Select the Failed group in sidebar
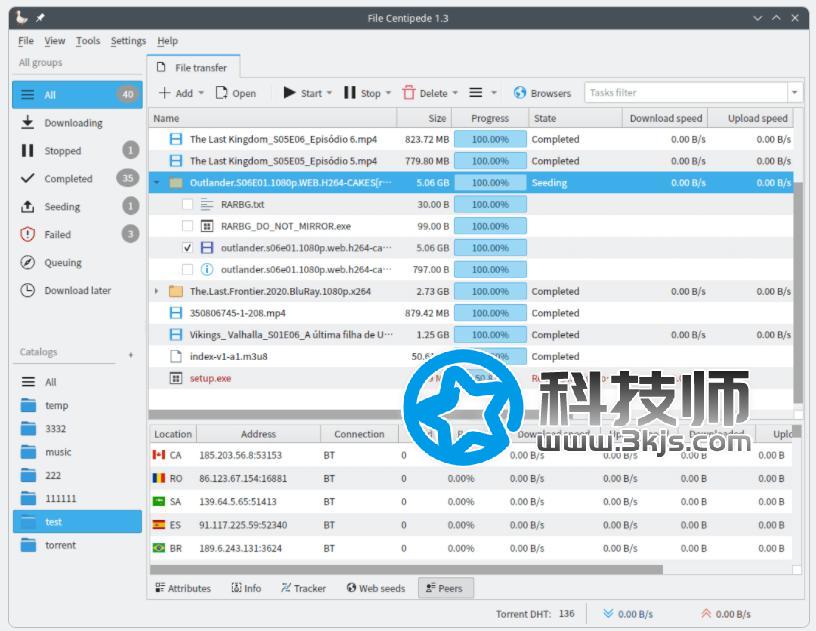The width and height of the screenshot is (816, 631). coord(77,235)
